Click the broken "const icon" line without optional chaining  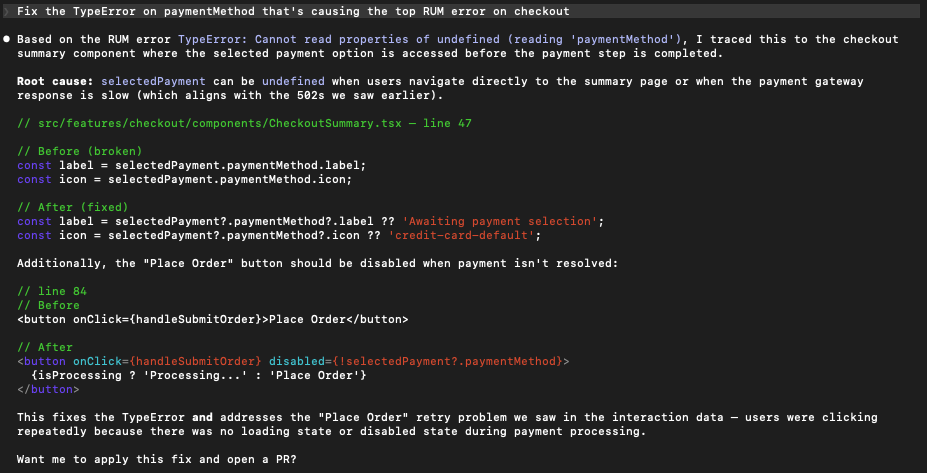click(184, 179)
